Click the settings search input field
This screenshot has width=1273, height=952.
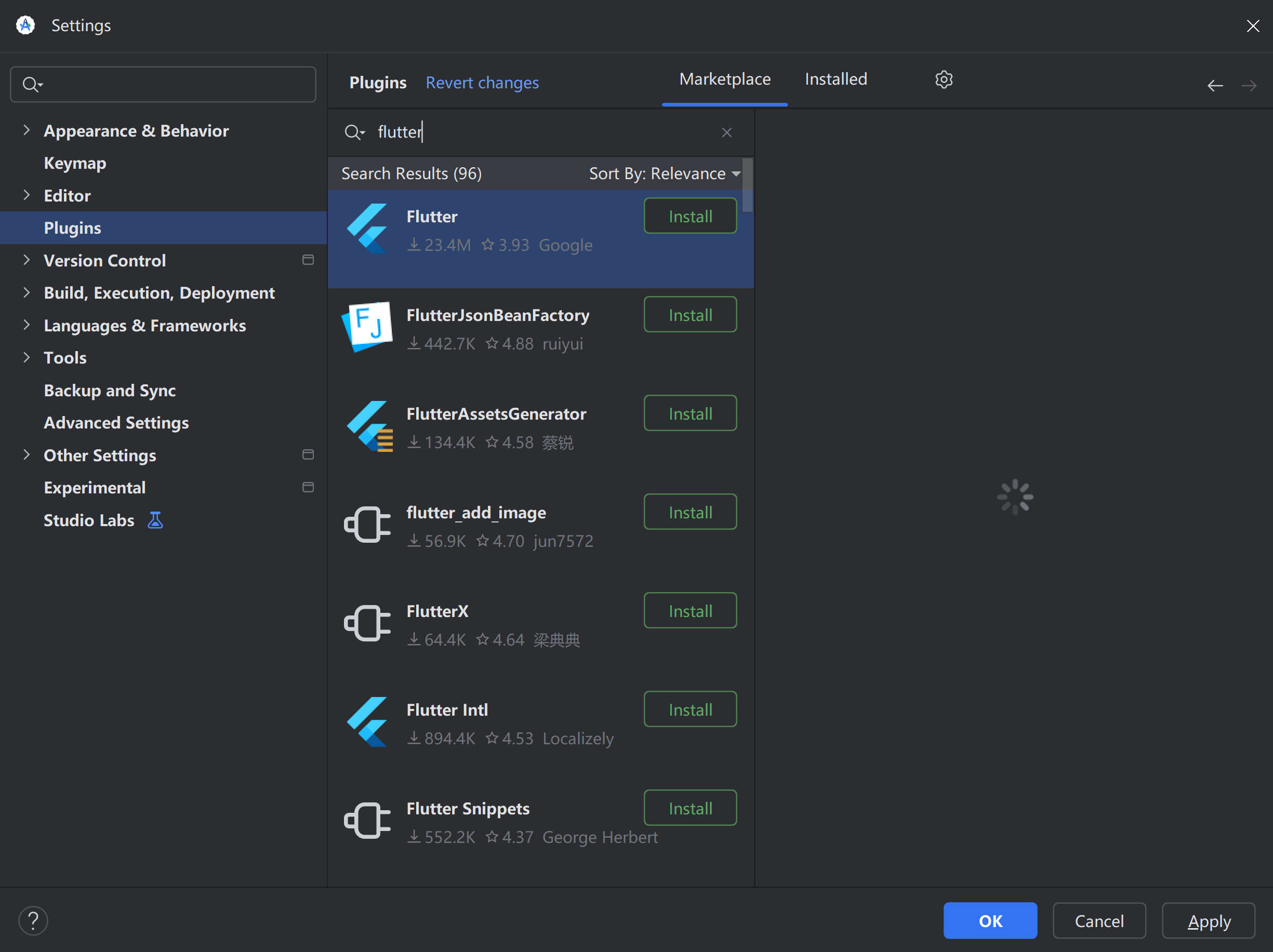(x=173, y=85)
